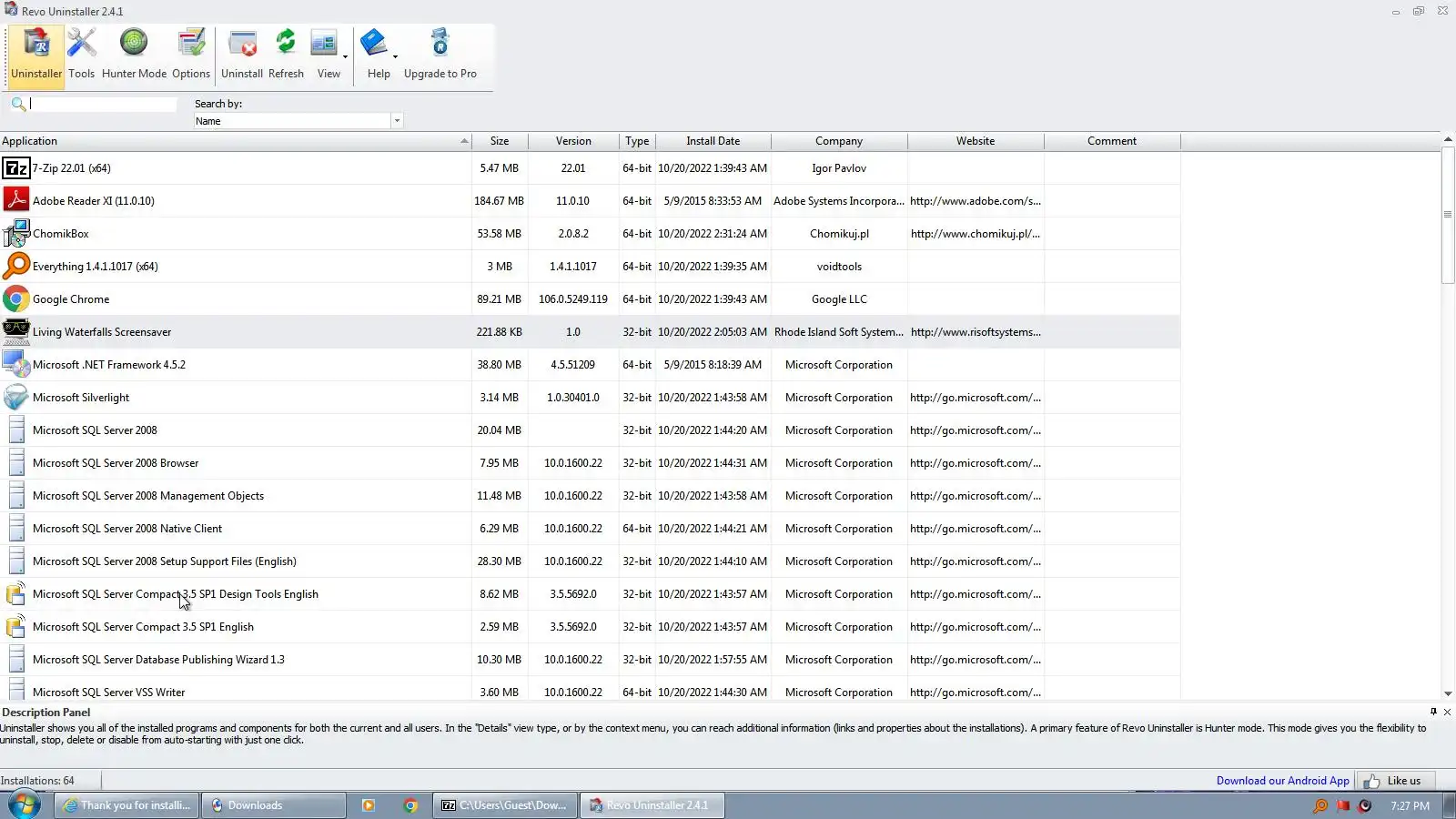The width and height of the screenshot is (1456, 819).
Task: Click the Uninstall toolbar button
Action: pyautogui.click(x=242, y=56)
